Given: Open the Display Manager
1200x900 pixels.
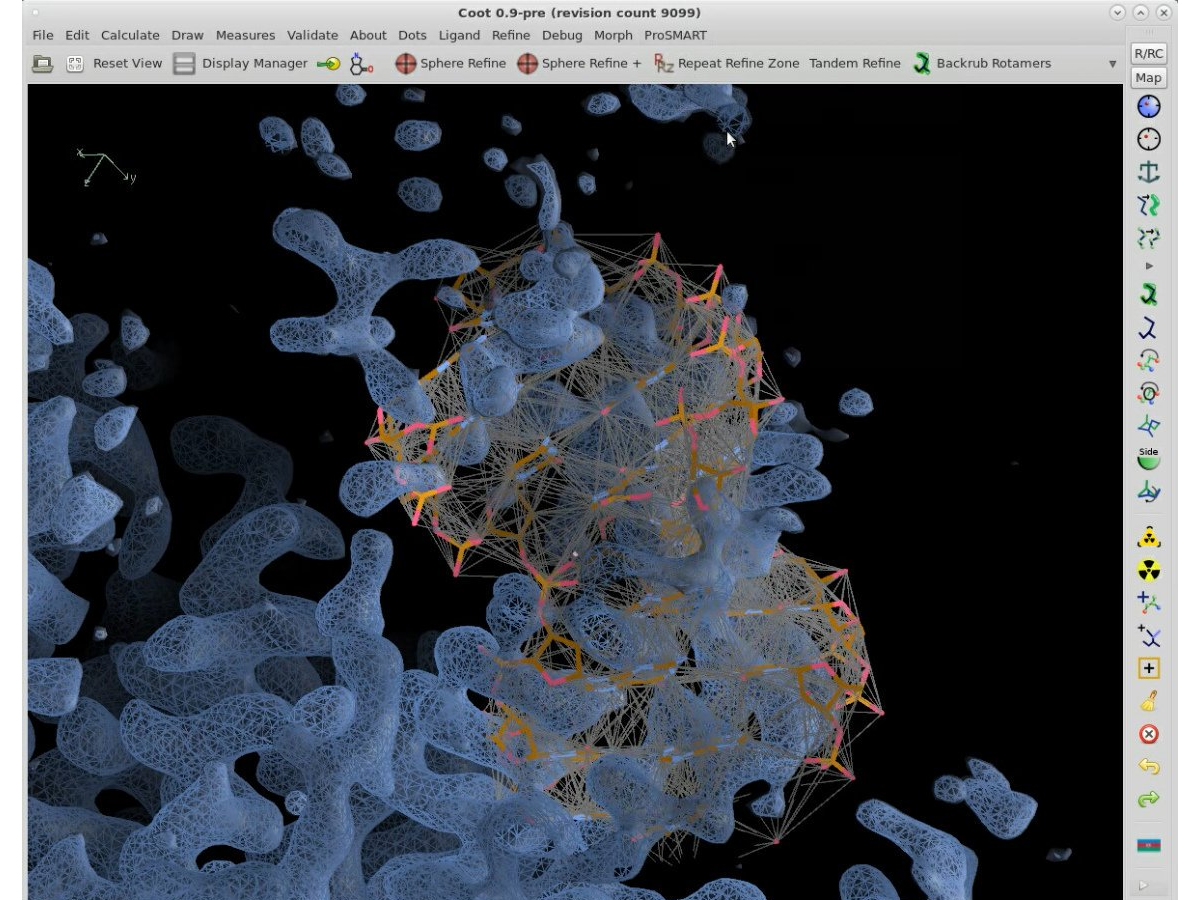Looking at the screenshot, I should click(240, 64).
